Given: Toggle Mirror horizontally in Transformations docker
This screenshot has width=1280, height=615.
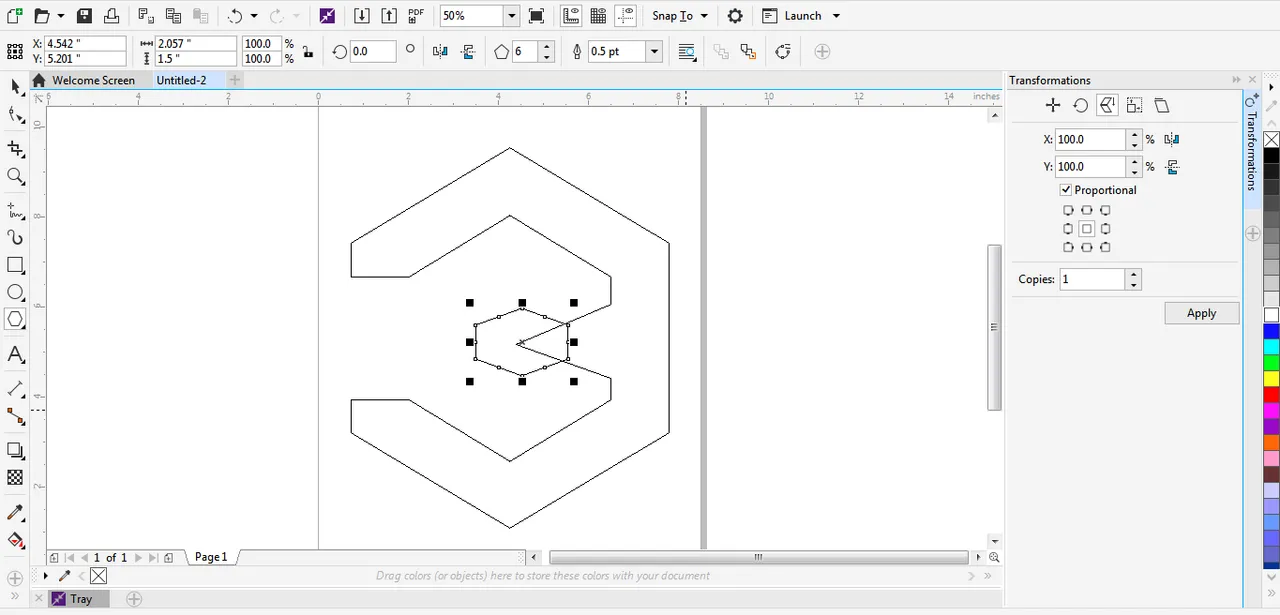Looking at the screenshot, I should (1172, 140).
